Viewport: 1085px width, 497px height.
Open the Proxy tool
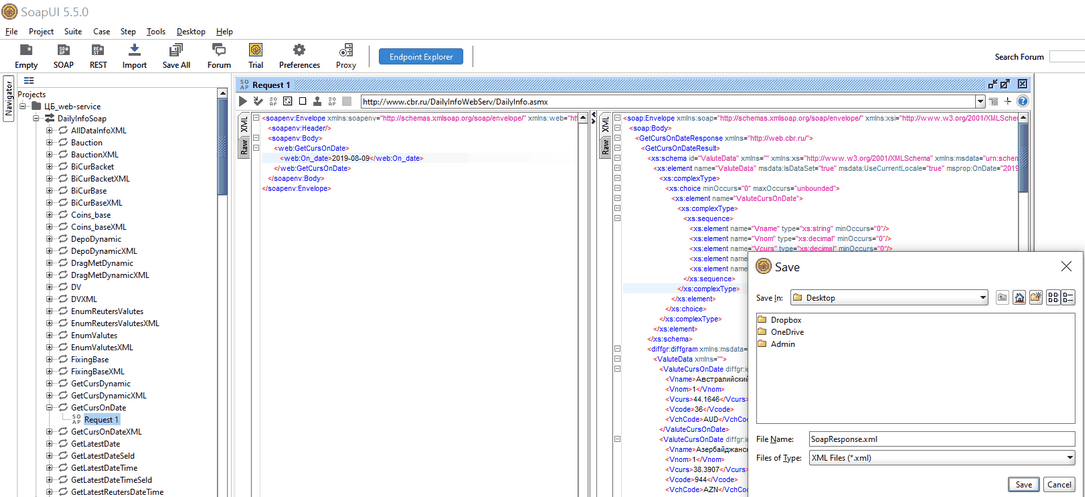pos(346,56)
